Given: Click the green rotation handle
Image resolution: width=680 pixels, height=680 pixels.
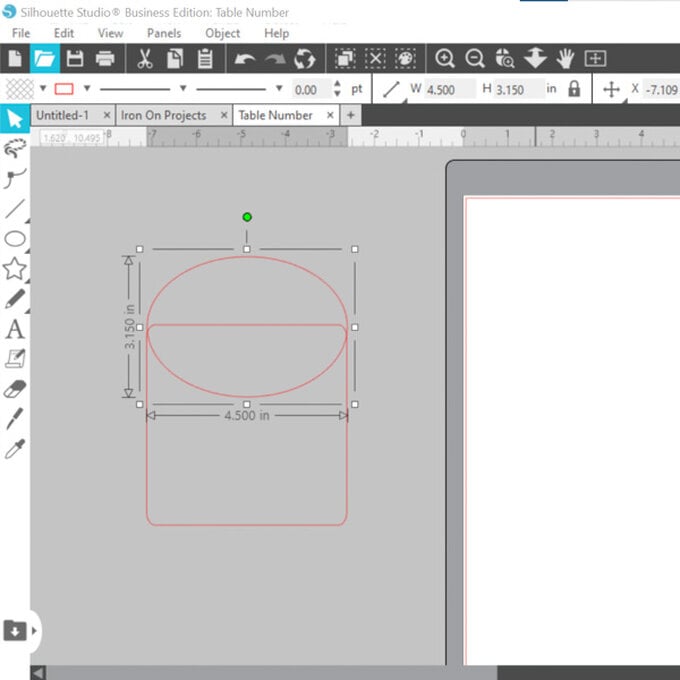Looking at the screenshot, I should click(247, 217).
